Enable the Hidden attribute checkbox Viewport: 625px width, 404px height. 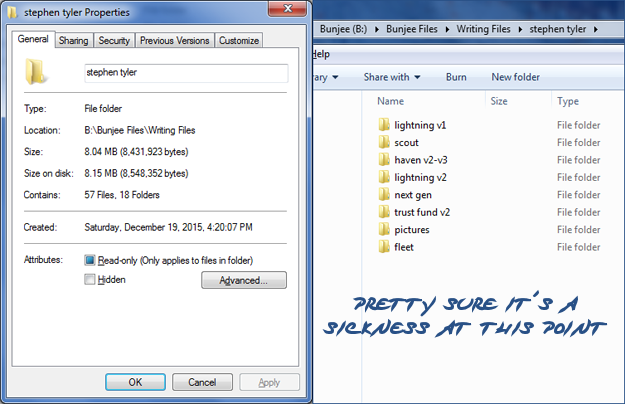point(90,280)
